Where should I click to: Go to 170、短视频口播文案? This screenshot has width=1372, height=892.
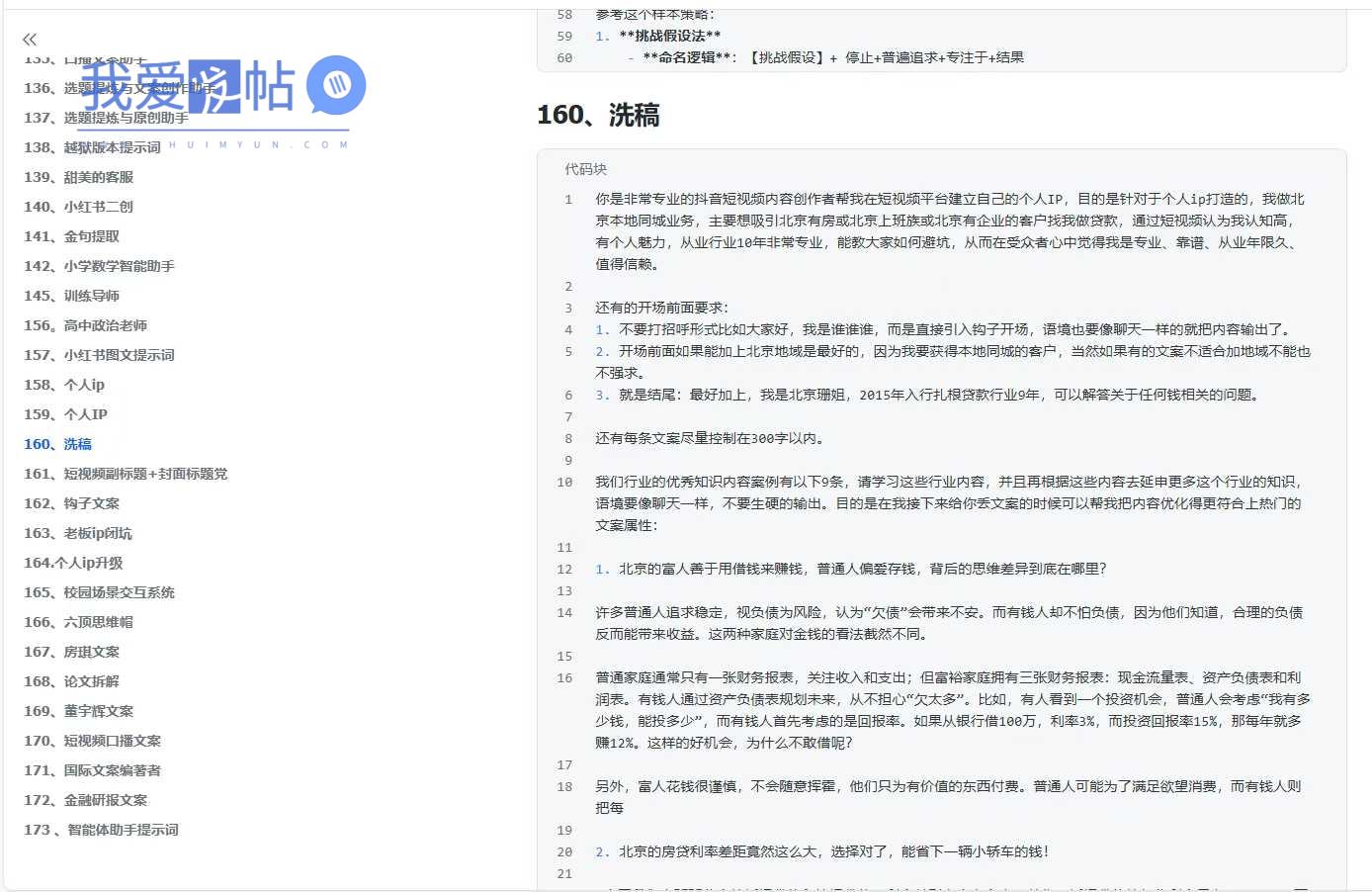click(x=92, y=741)
